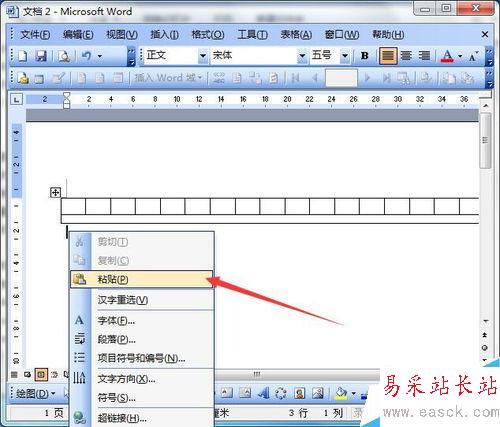Open the 插入 Word 域 dropdown
Image resolution: width=500 pixels, height=427 pixels.
click(x=168, y=78)
